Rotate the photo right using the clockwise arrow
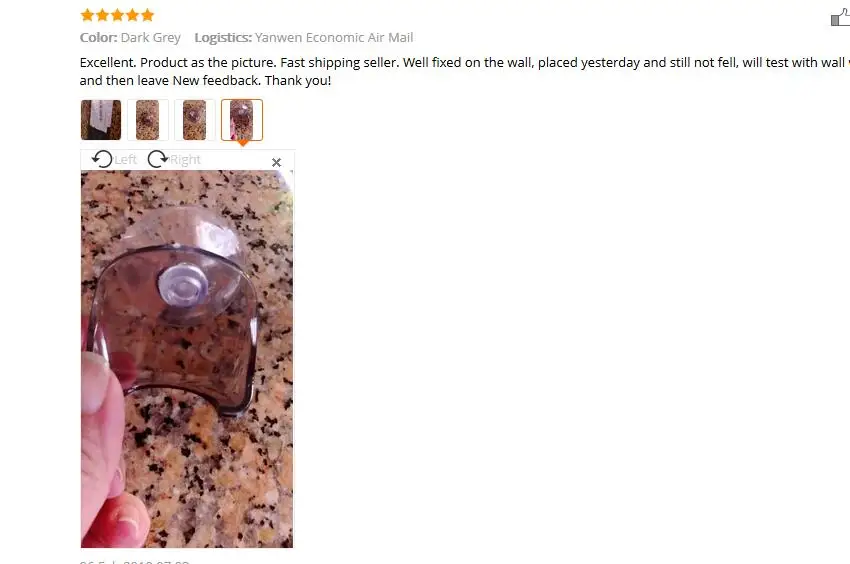This screenshot has height=564, width=850. tap(158, 159)
